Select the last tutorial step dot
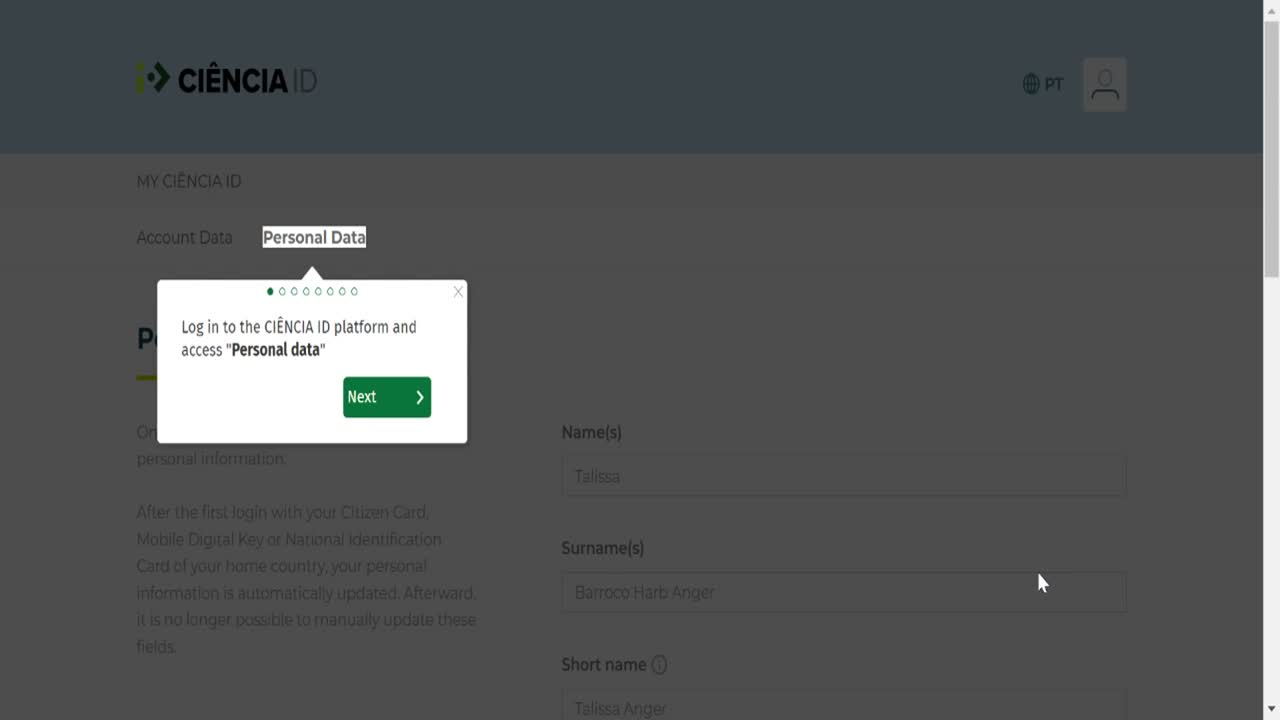The width and height of the screenshot is (1280, 720). pos(354,291)
